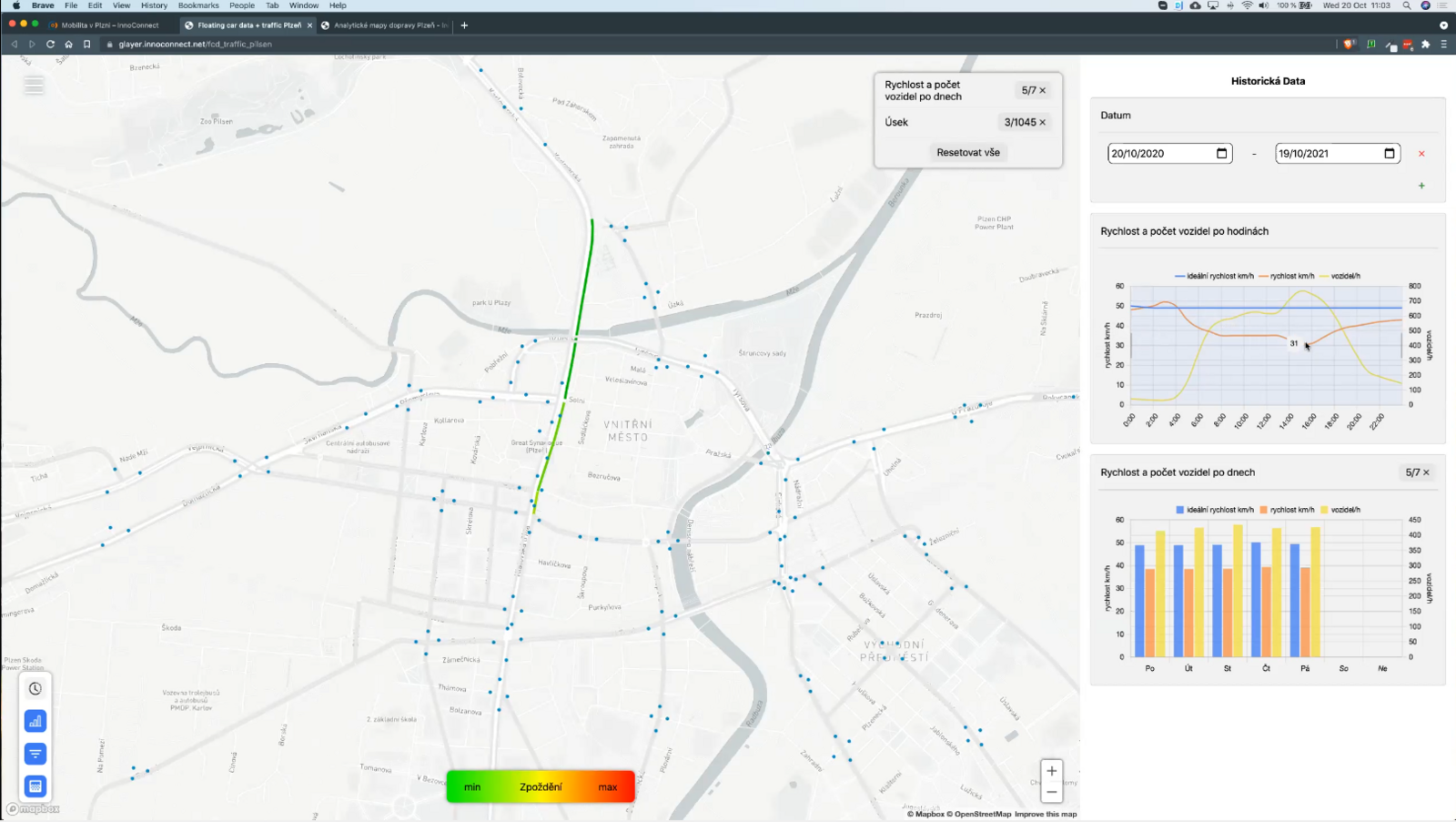Viewport: 1456px width, 822px height.
Task: Open the Bookmarks menu in menu bar
Action: (198, 5)
